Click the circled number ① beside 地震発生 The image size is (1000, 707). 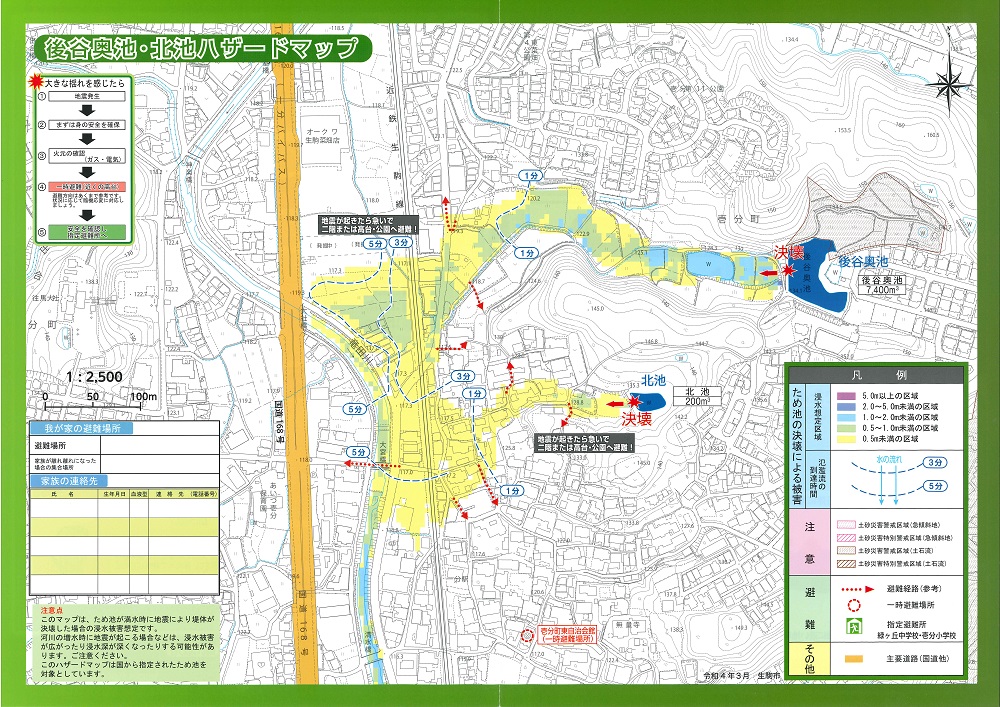point(42,97)
